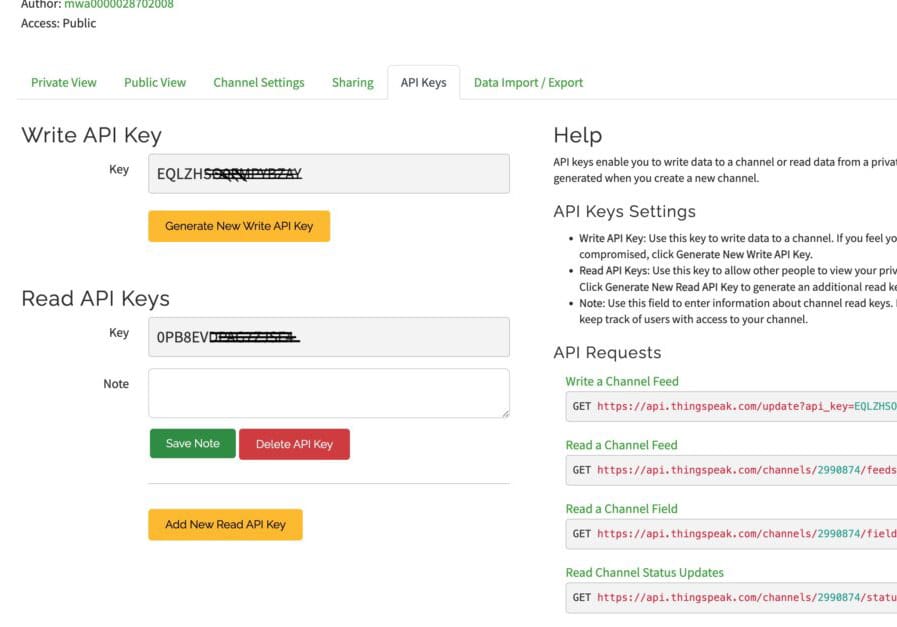Select the Write API Key field
This screenshot has width=897, height=627.
(x=328, y=173)
